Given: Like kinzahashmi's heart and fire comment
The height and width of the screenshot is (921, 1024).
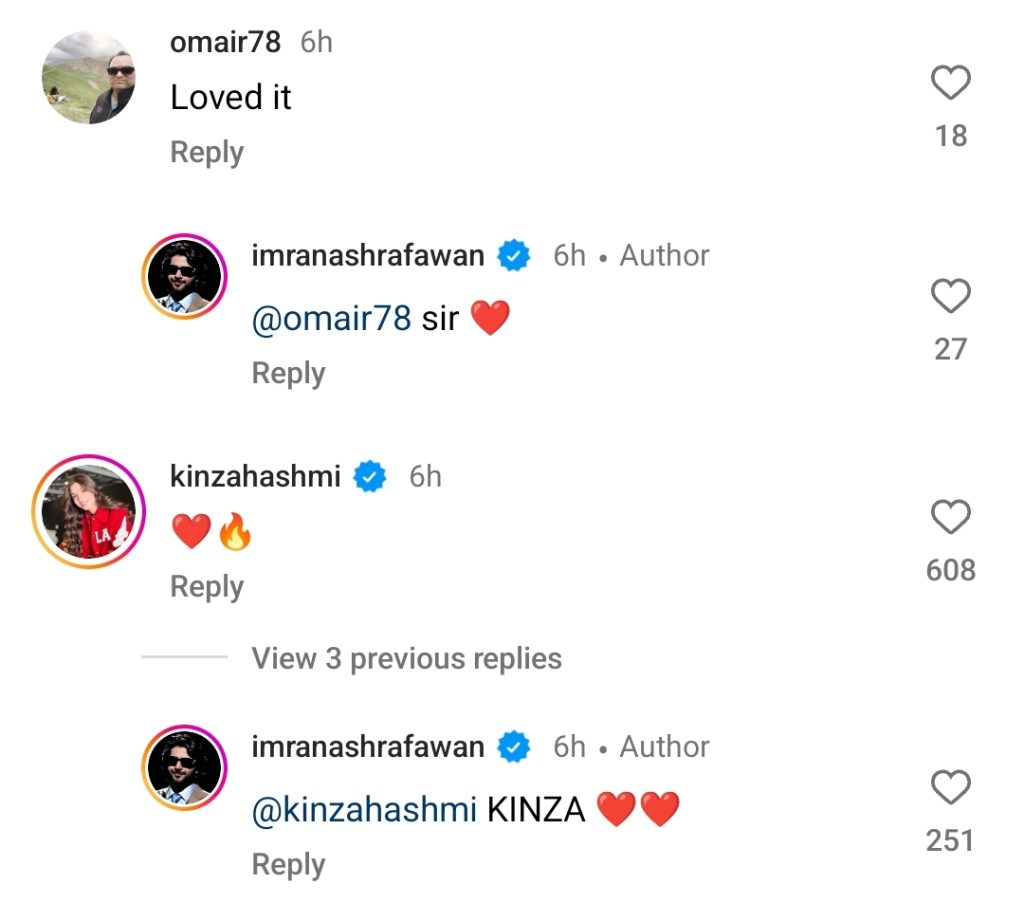Looking at the screenshot, I should (950, 517).
